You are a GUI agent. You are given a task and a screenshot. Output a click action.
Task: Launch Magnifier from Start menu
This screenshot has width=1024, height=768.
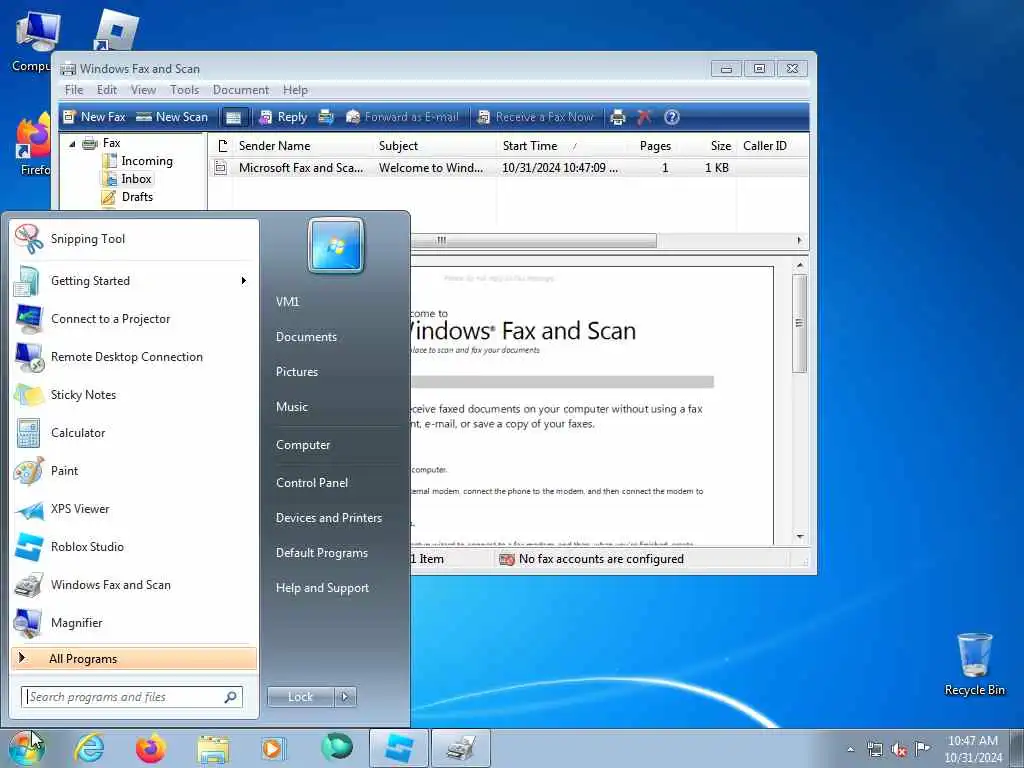[134, 622]
